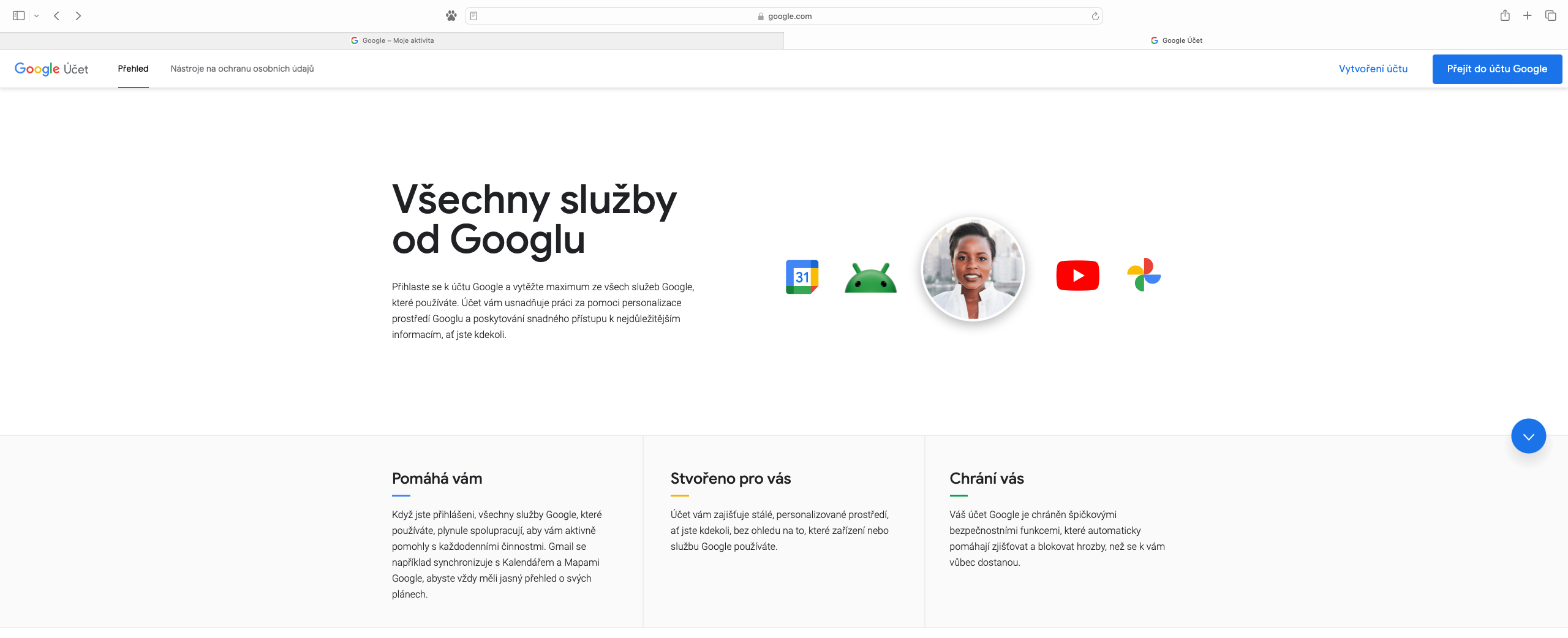Click the Chrání vás heading
This screenshot has height=638, width=1568.
(x=987, y=478)
